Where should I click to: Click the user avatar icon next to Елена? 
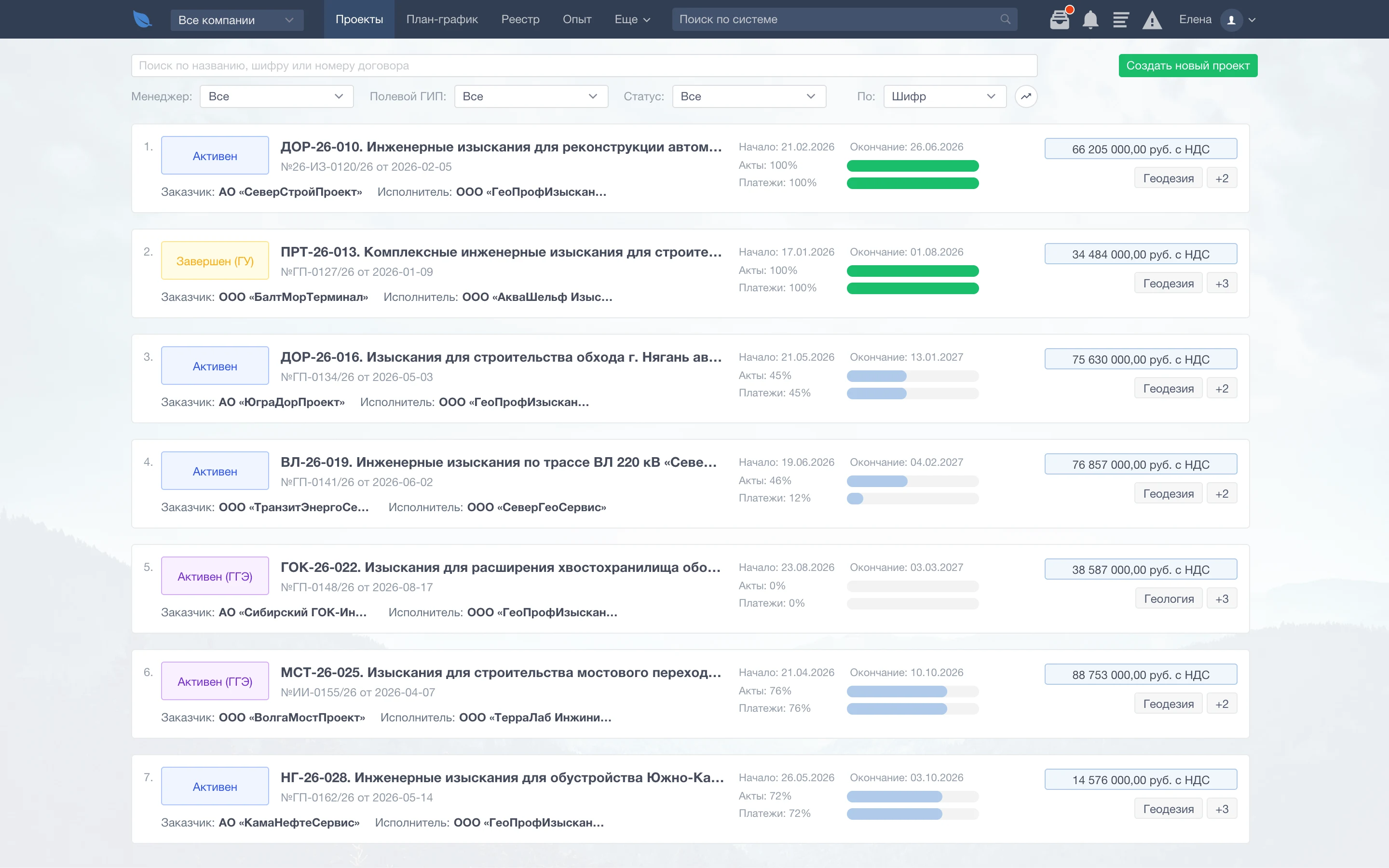tap(1231, 19)
